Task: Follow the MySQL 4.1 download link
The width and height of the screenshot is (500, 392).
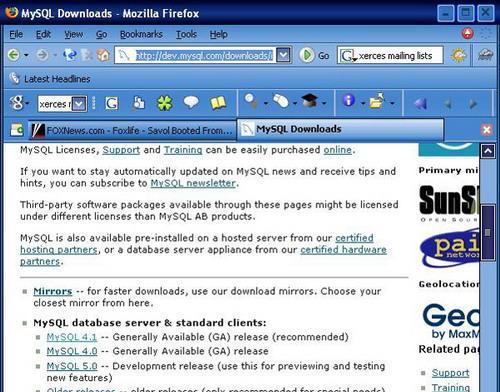Action: point(72,337)
